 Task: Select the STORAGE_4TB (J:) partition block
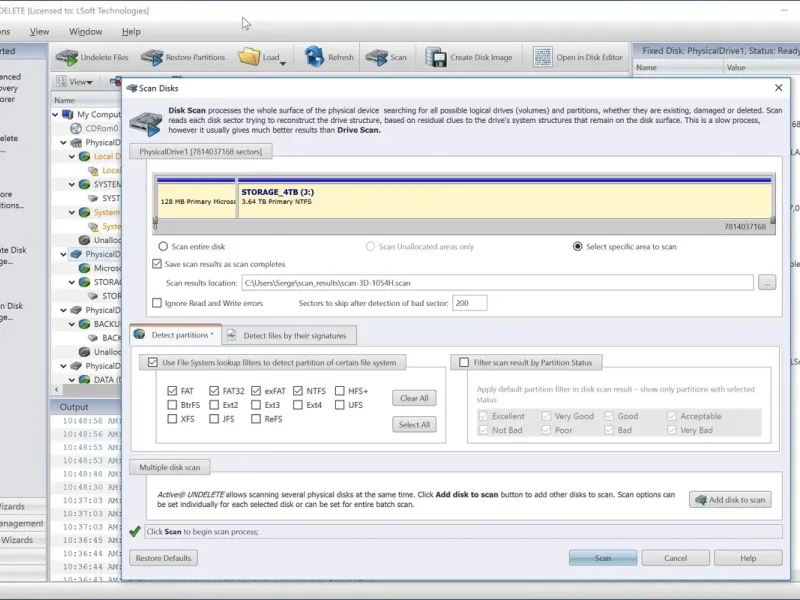[505, 197]
